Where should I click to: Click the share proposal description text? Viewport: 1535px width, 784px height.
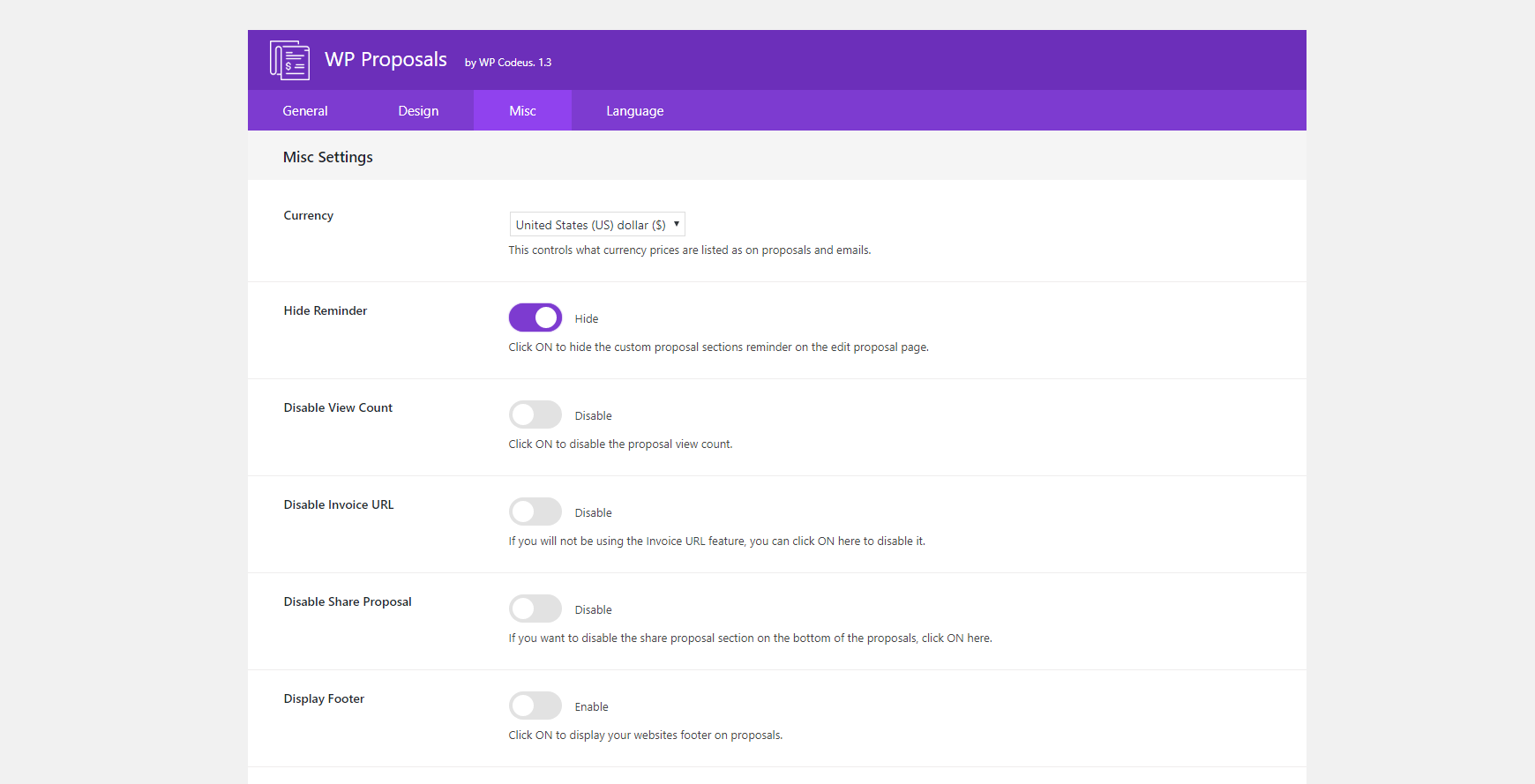pos(751,638)
